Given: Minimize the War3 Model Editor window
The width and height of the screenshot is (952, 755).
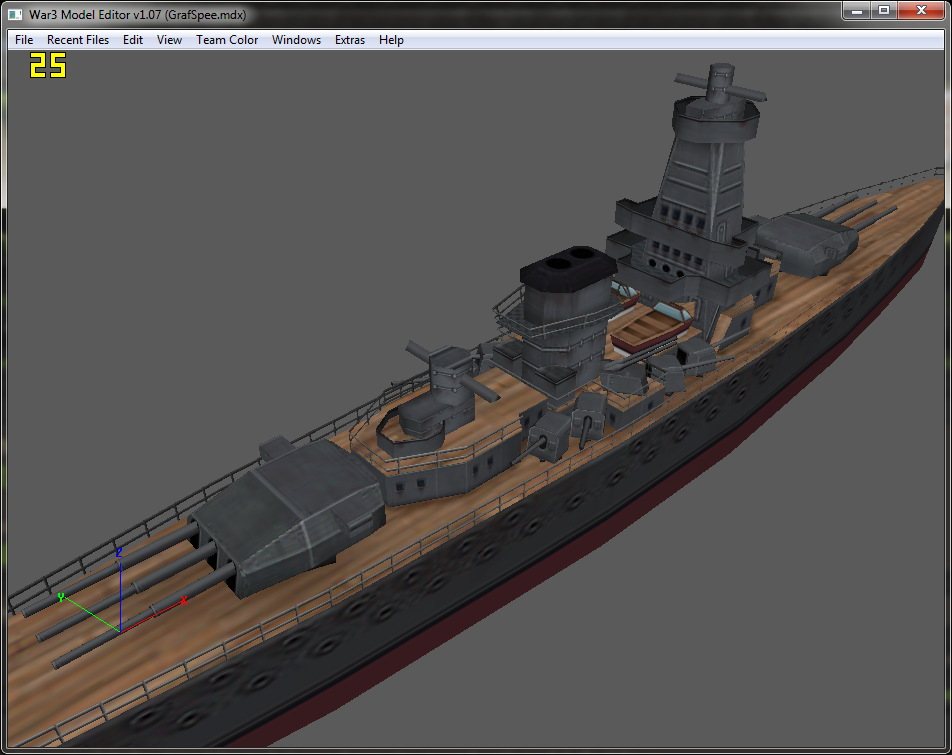Looking at the screenshot, I should 857,10.
